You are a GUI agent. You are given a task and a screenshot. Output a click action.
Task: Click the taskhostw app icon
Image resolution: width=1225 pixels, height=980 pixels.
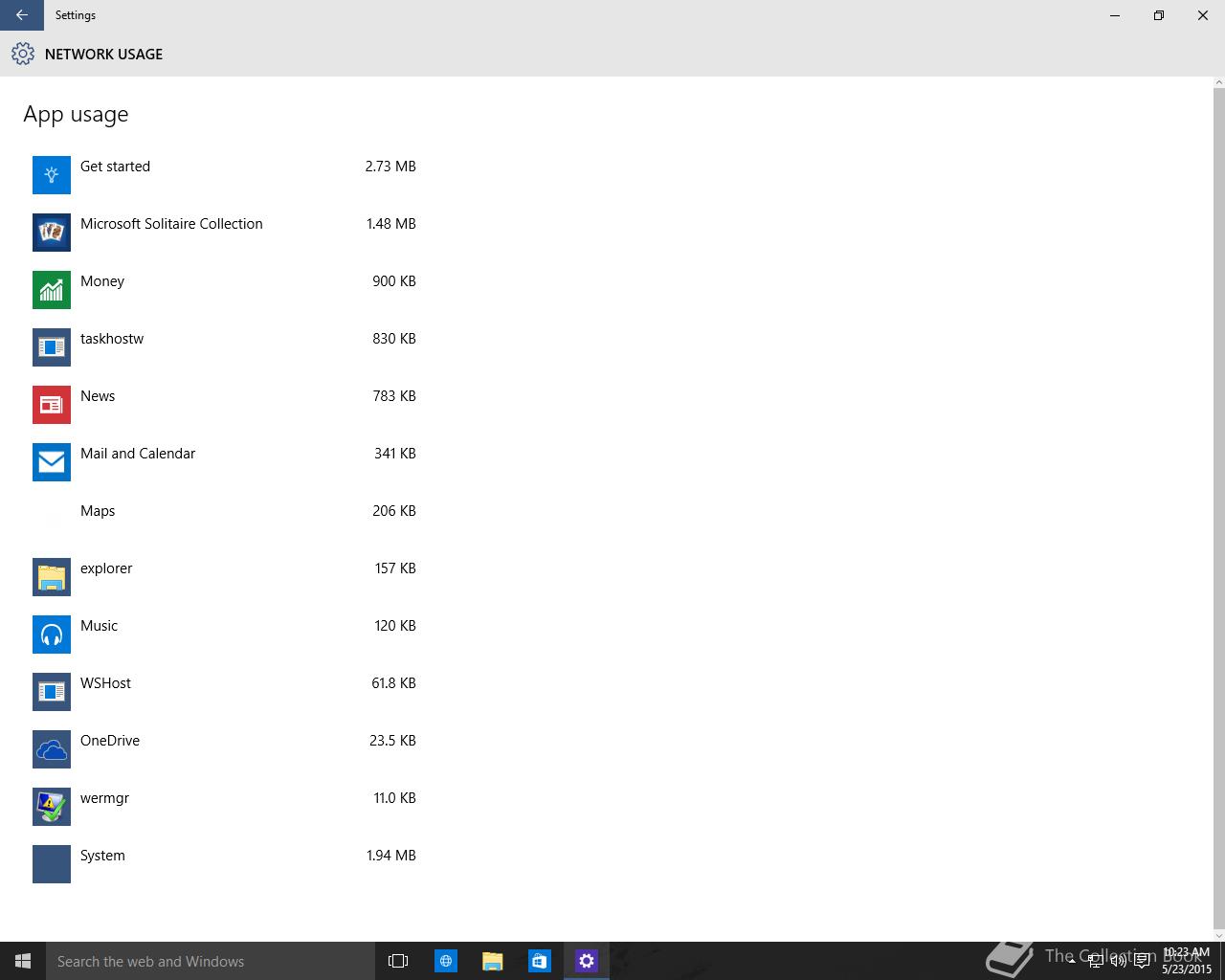(x=52, y=347)
